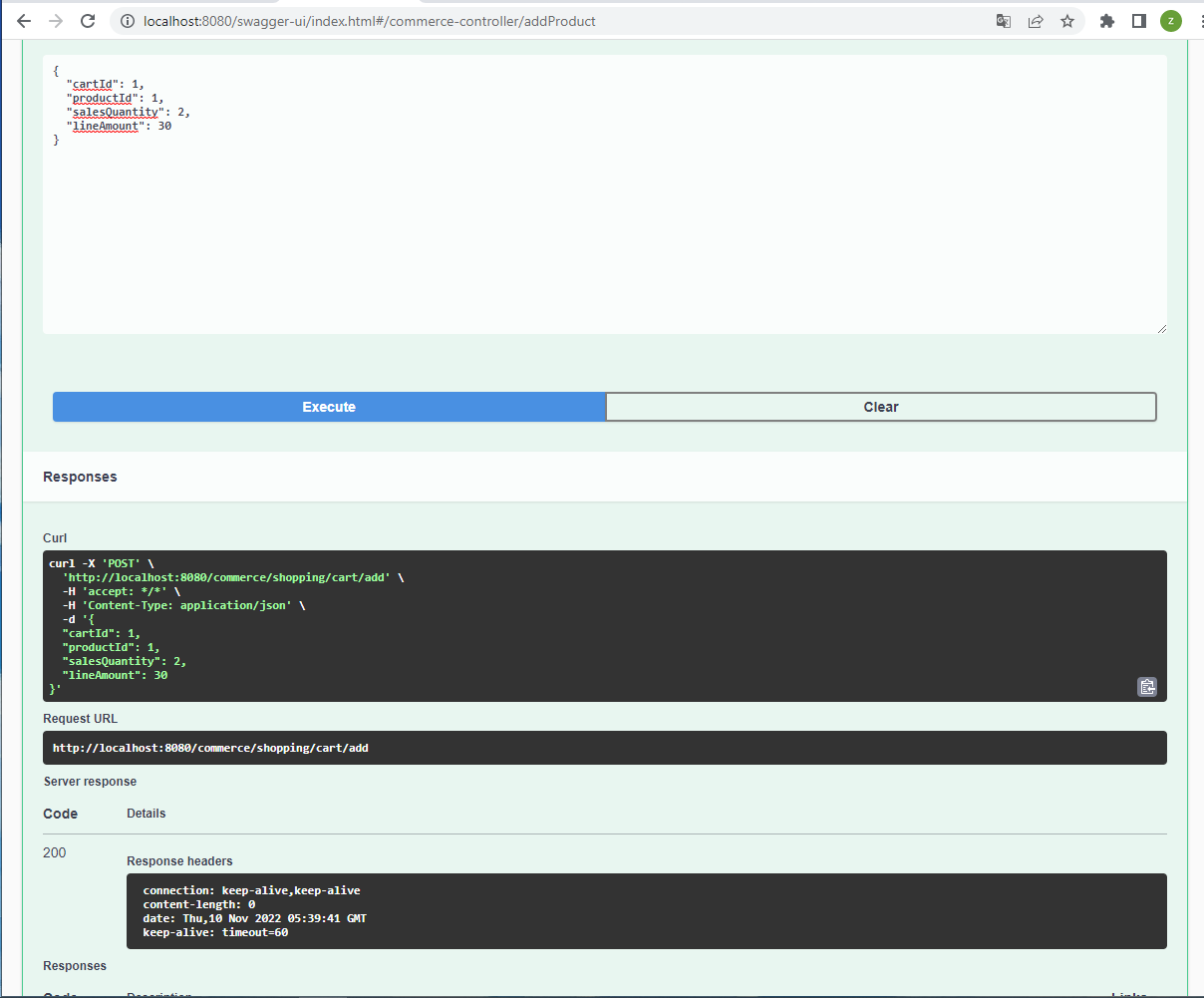The height and width of the screenshot is (998, 1204).
Task: Click the Clear button
Action: 881,407
